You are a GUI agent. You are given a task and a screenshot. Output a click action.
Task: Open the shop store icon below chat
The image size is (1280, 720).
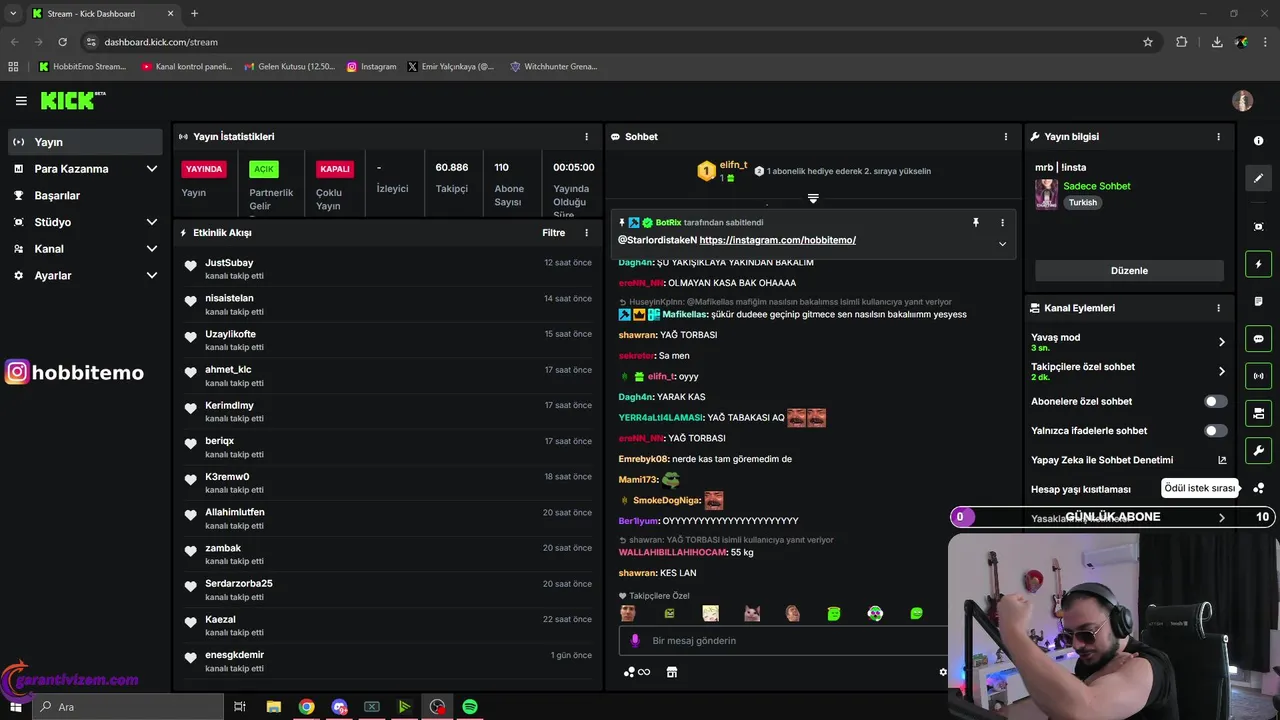click(x=672, y=672)
